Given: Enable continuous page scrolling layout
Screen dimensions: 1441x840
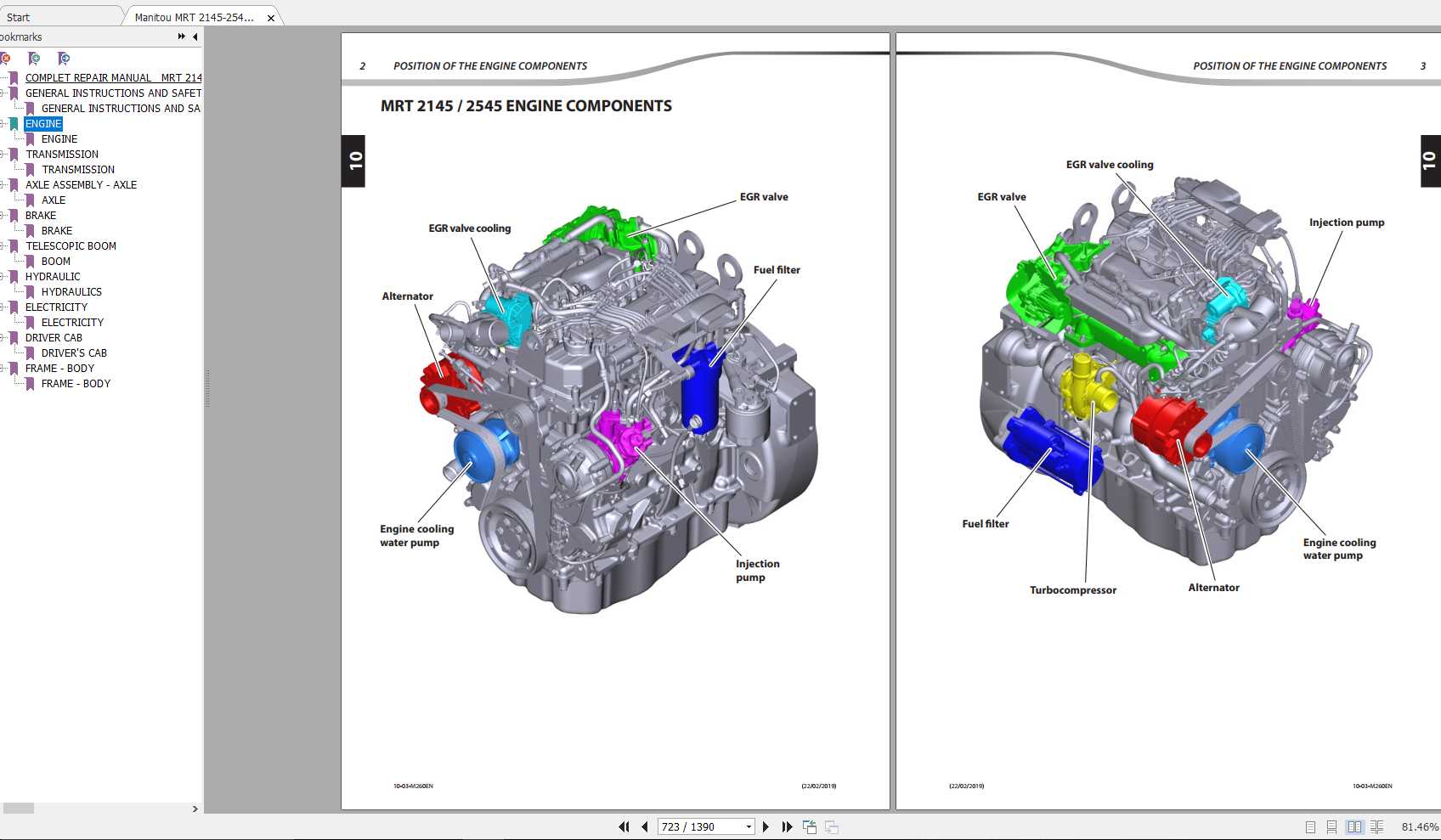Looking at the screenshot, I should click(x=1331, y=826).
